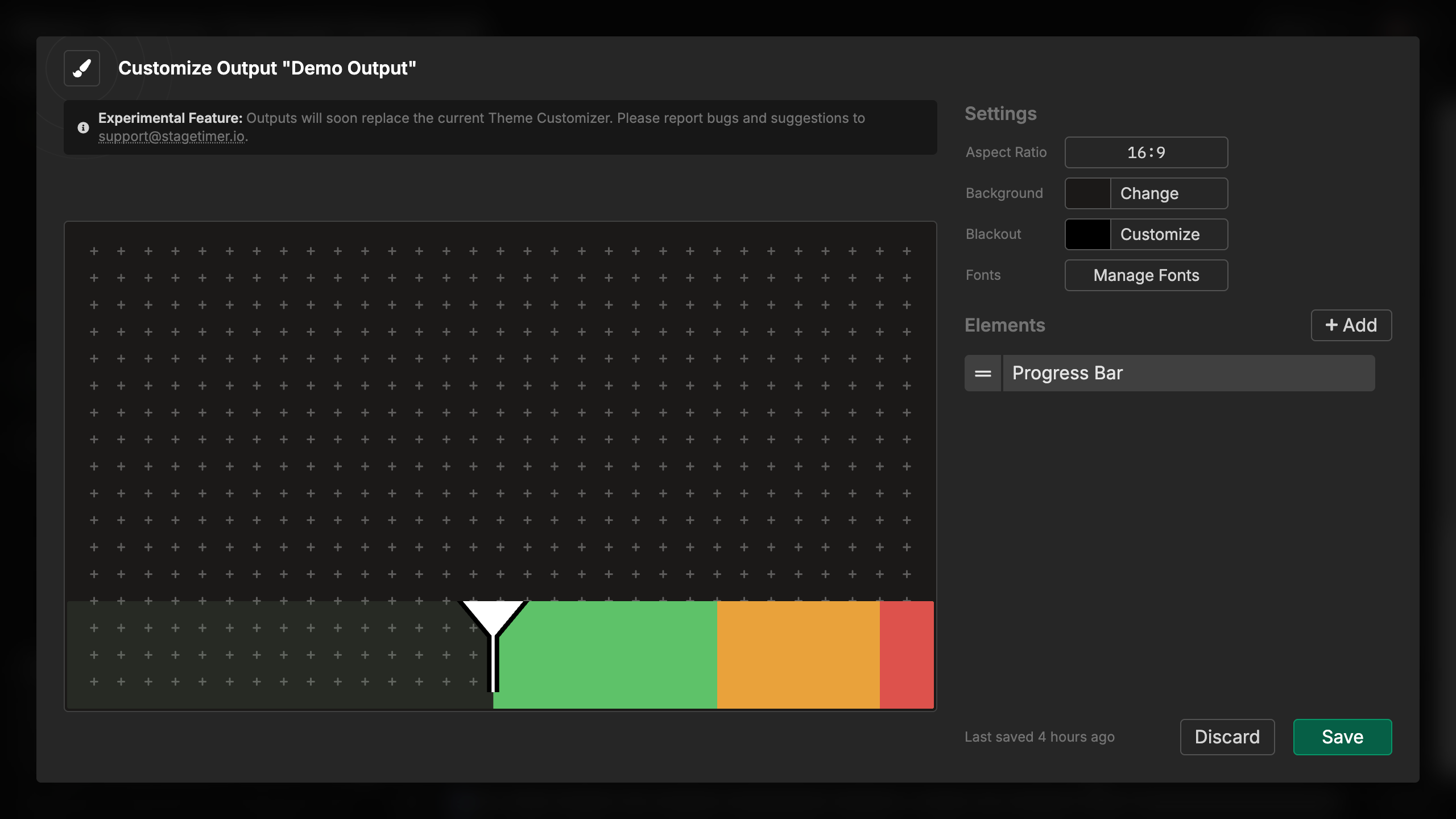The height and width of the screenshot is (819, 1456).
Task: Open Manage Fonts
Action: pyautogui.click(x=1146, y=275)
